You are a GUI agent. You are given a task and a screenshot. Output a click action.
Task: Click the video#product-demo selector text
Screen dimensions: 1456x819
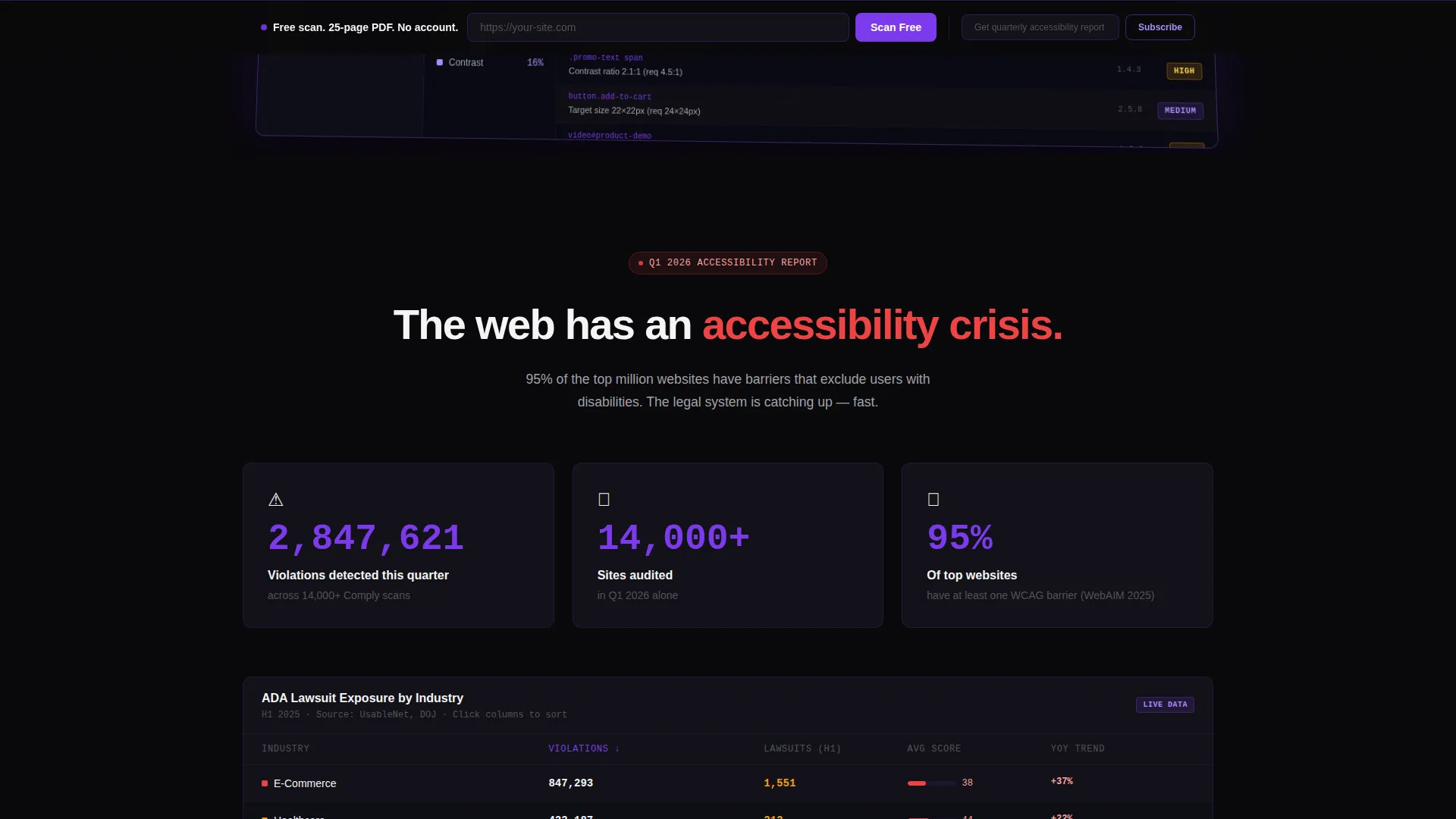(610, 136)
